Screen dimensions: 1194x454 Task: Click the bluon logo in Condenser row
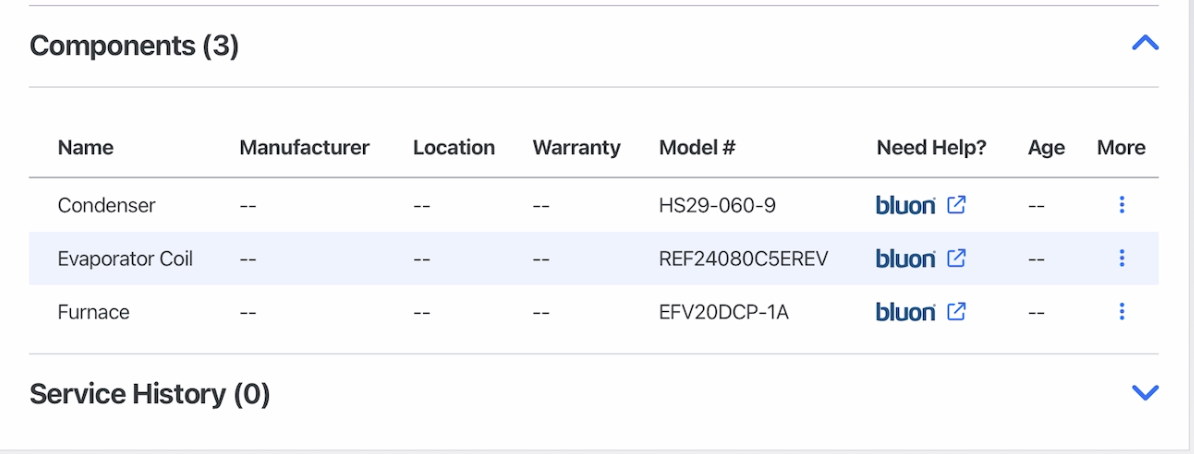click(x=905, y=205)
